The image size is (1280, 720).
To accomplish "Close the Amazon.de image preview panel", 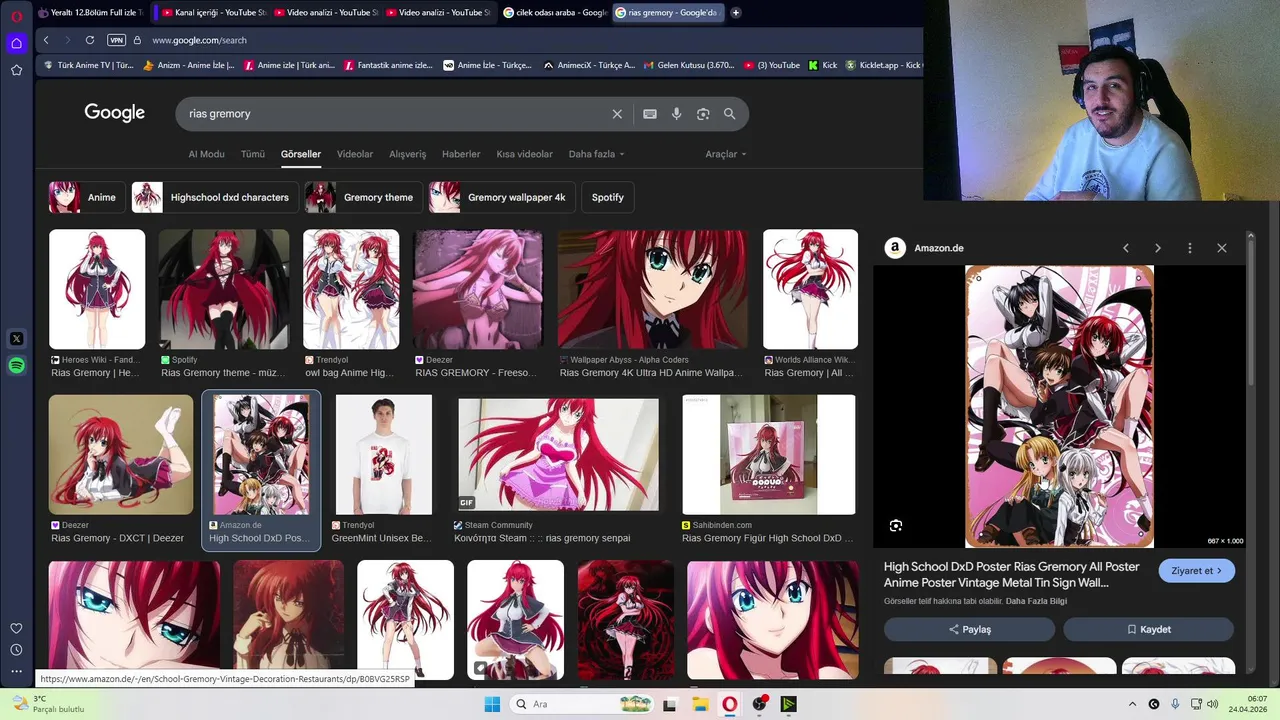I will point(1222,248).
